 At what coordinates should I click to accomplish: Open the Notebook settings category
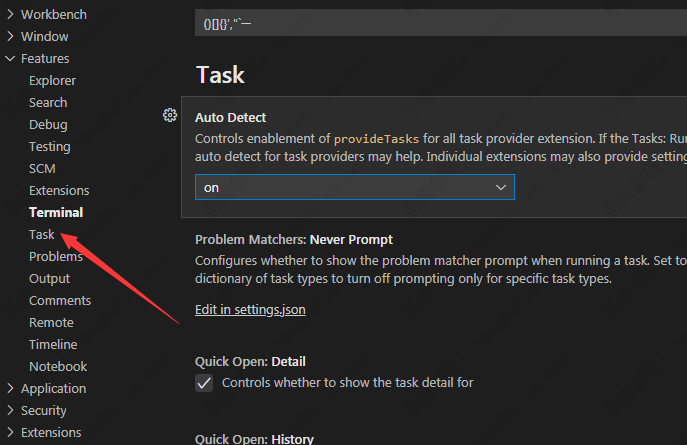pos(58,367)
